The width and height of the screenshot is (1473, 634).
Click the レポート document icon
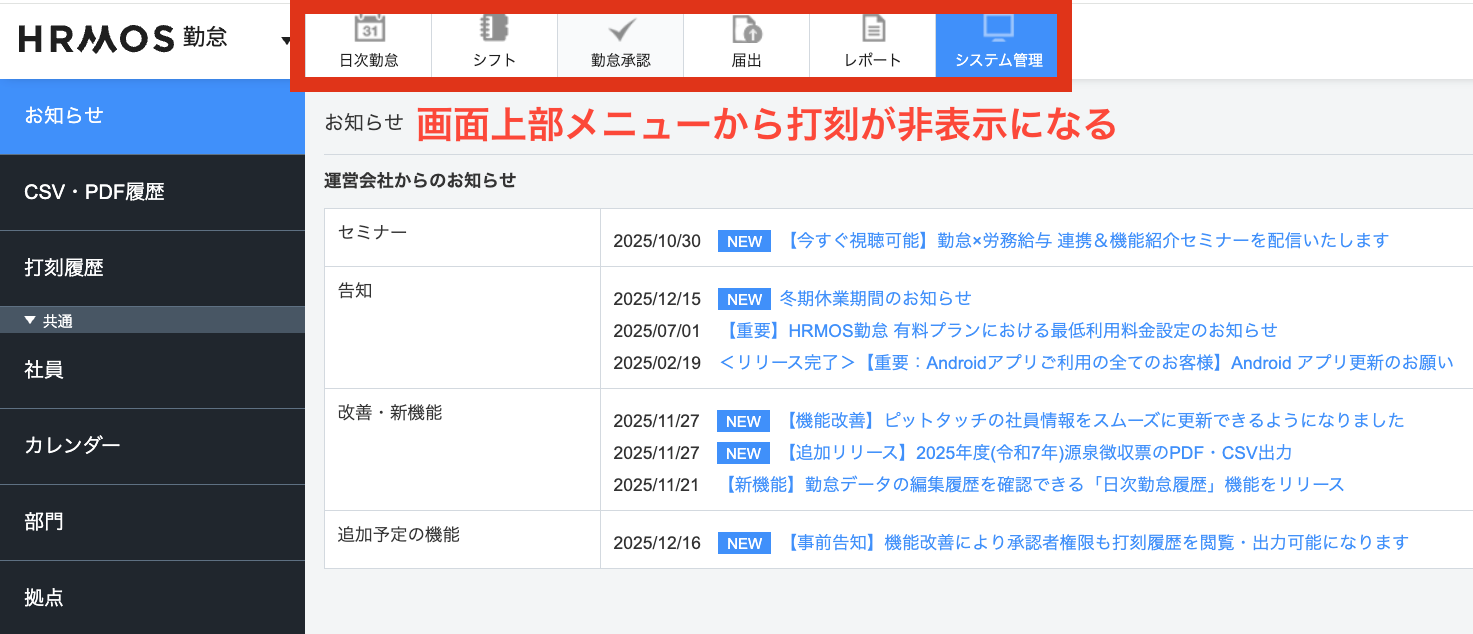click(873, 30)
